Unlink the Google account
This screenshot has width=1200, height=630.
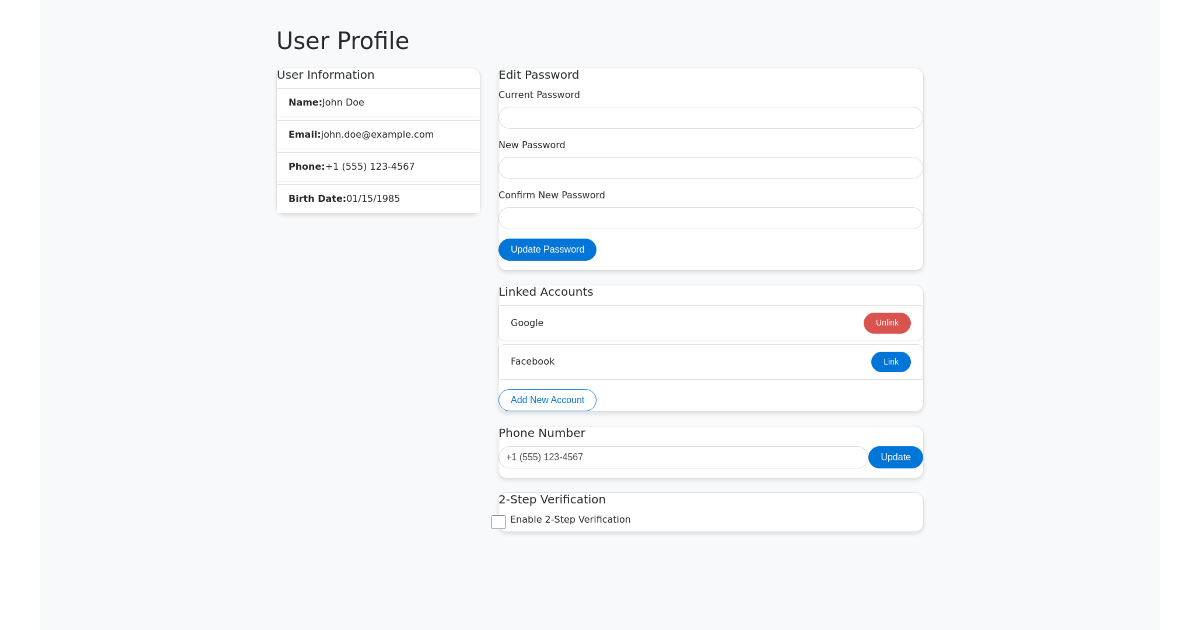(x=886, y=323)
